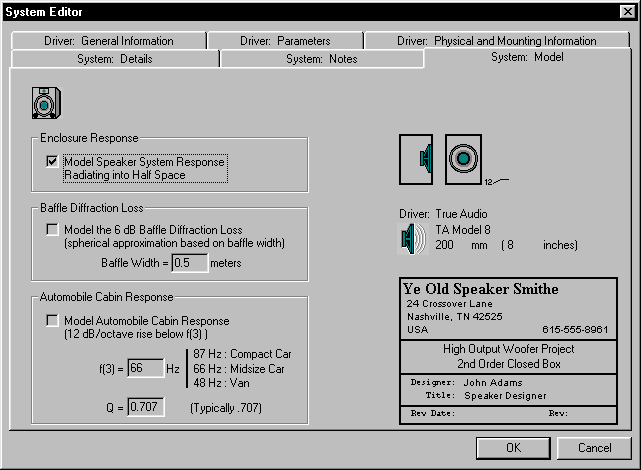Viewport: 641px width, 470px height.
Task: Click the '615-555-8961' phone number
Action: tap(575, 329)
